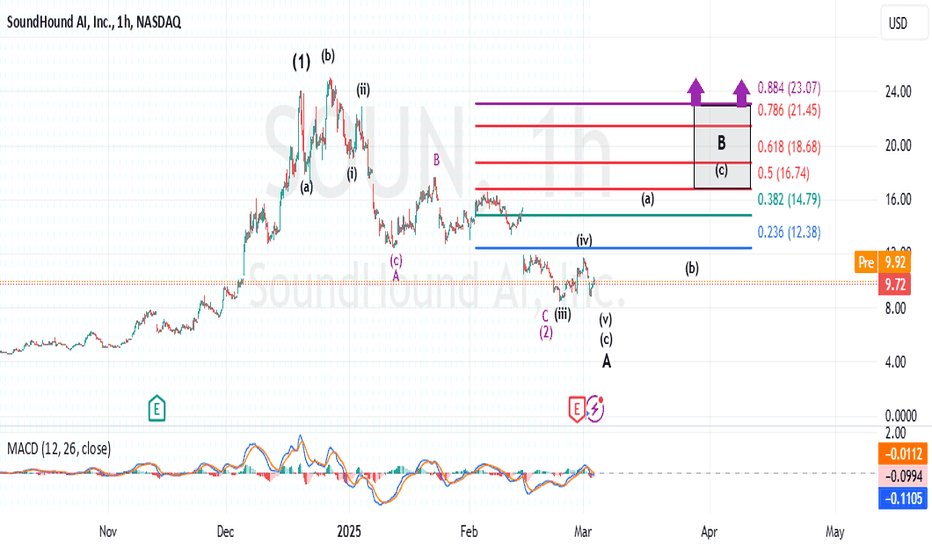Click the (i) wave label

coord(352,174)
